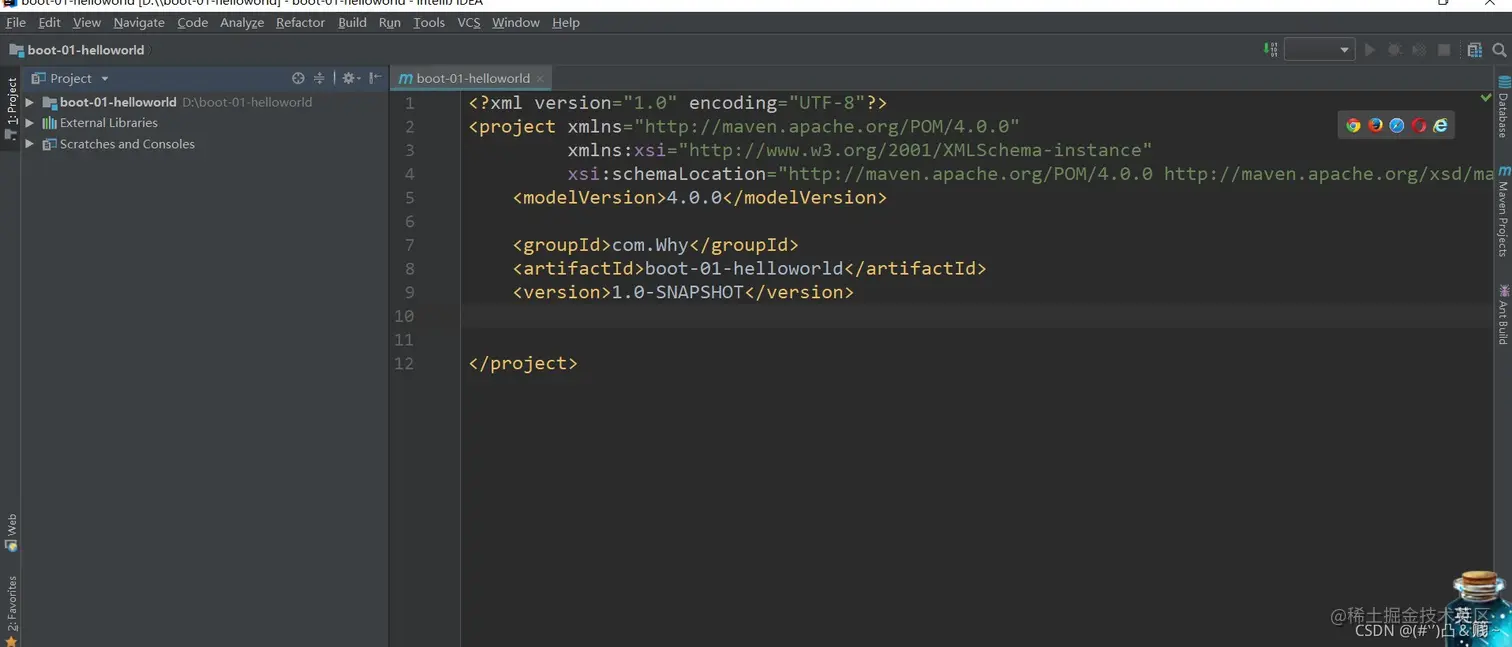Click the Run with Coverage icon
This screenshot has height=647, width=1512.
(x=1419, y=49)
